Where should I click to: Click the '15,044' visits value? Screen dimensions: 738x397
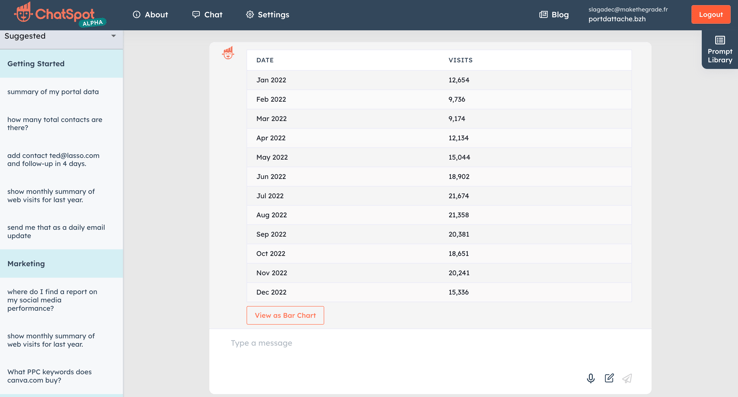pos(459,157)
